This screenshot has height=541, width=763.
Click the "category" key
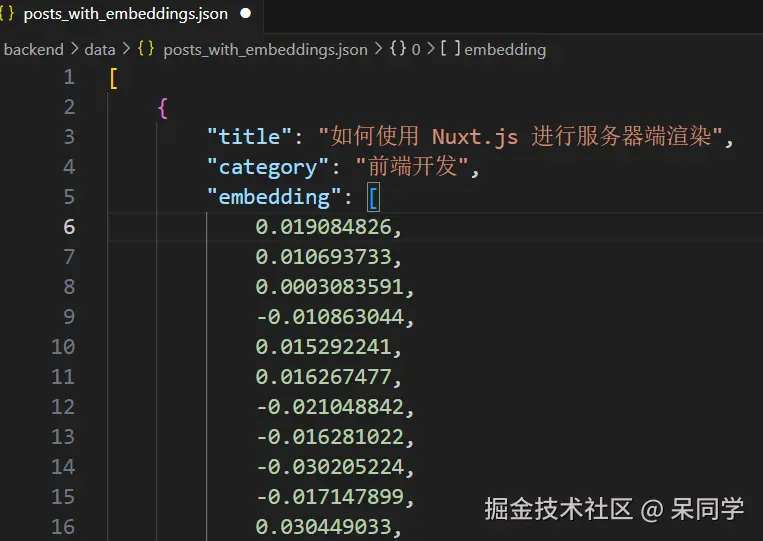tap(268, 167)
